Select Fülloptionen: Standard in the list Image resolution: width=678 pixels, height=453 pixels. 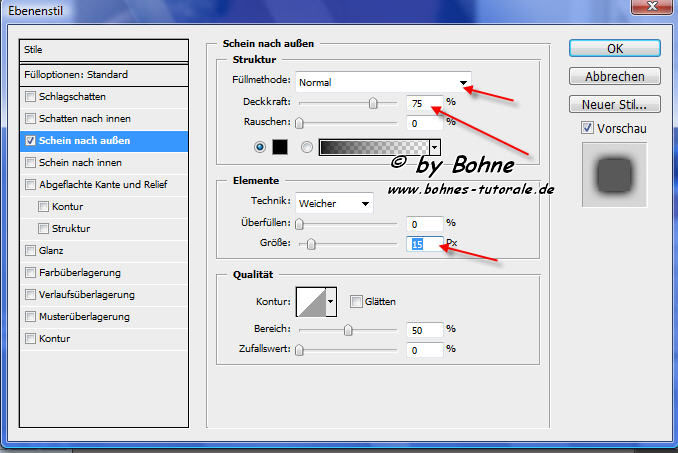[x=105, y=74]
